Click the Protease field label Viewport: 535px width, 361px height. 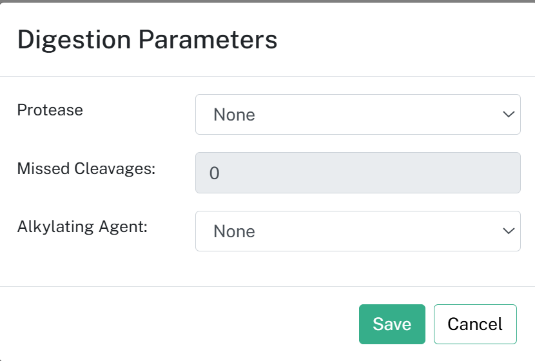tap(50, 110)
